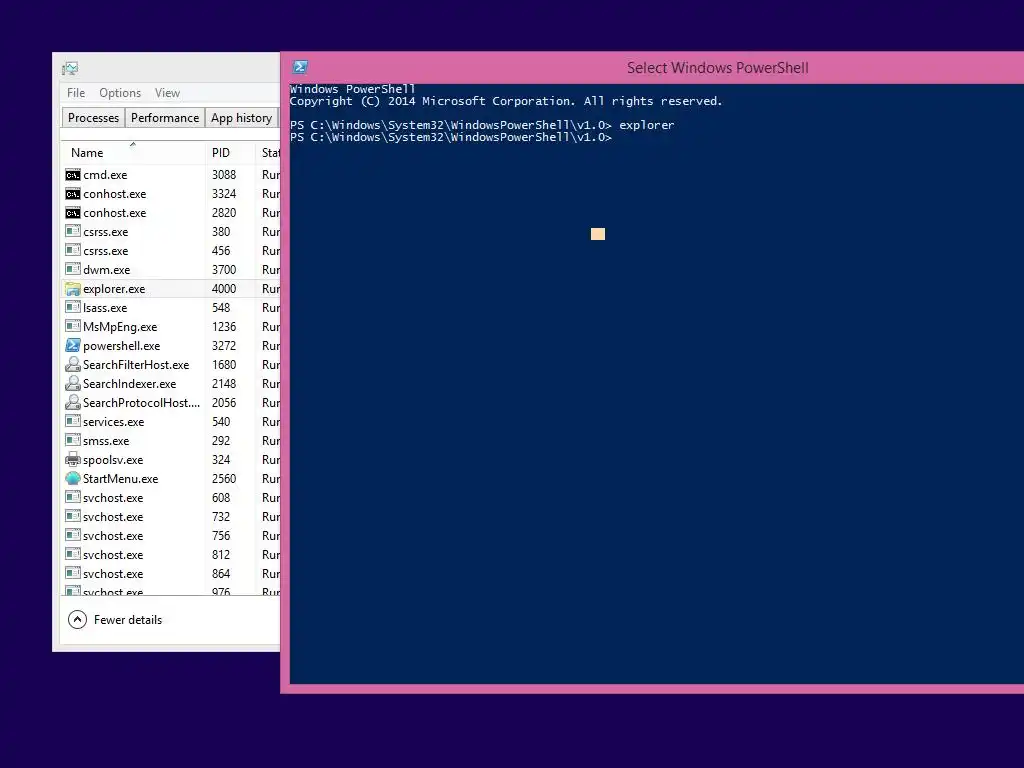
Task: Select svchost.exe icon with PID 864
Action: coord(72,573)
